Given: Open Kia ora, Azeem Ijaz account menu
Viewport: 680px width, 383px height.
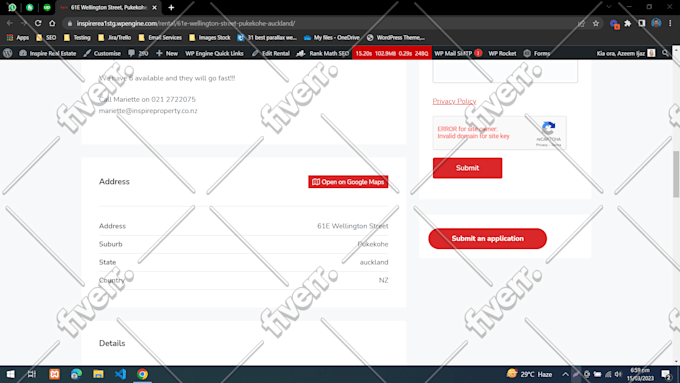Looking at the screenshot, I should point(626,53).
